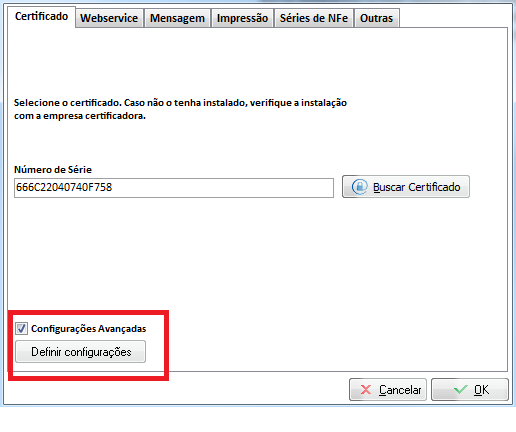Toggle the Configurações Avançadas checkbox
Viewport: 516px width, 432px height.
click(21, 328)
